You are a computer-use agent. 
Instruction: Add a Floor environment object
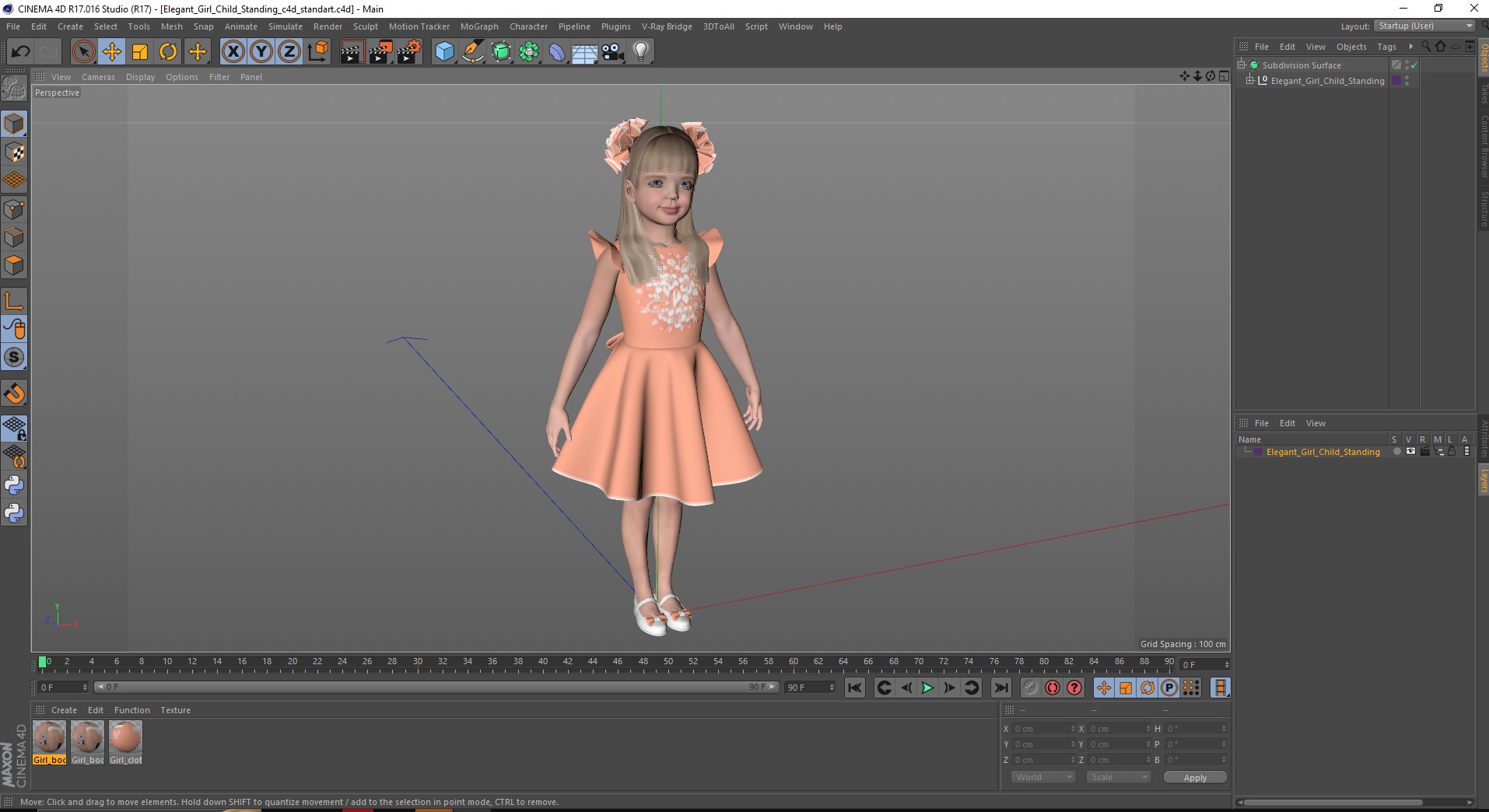click(x=585, y=52)
